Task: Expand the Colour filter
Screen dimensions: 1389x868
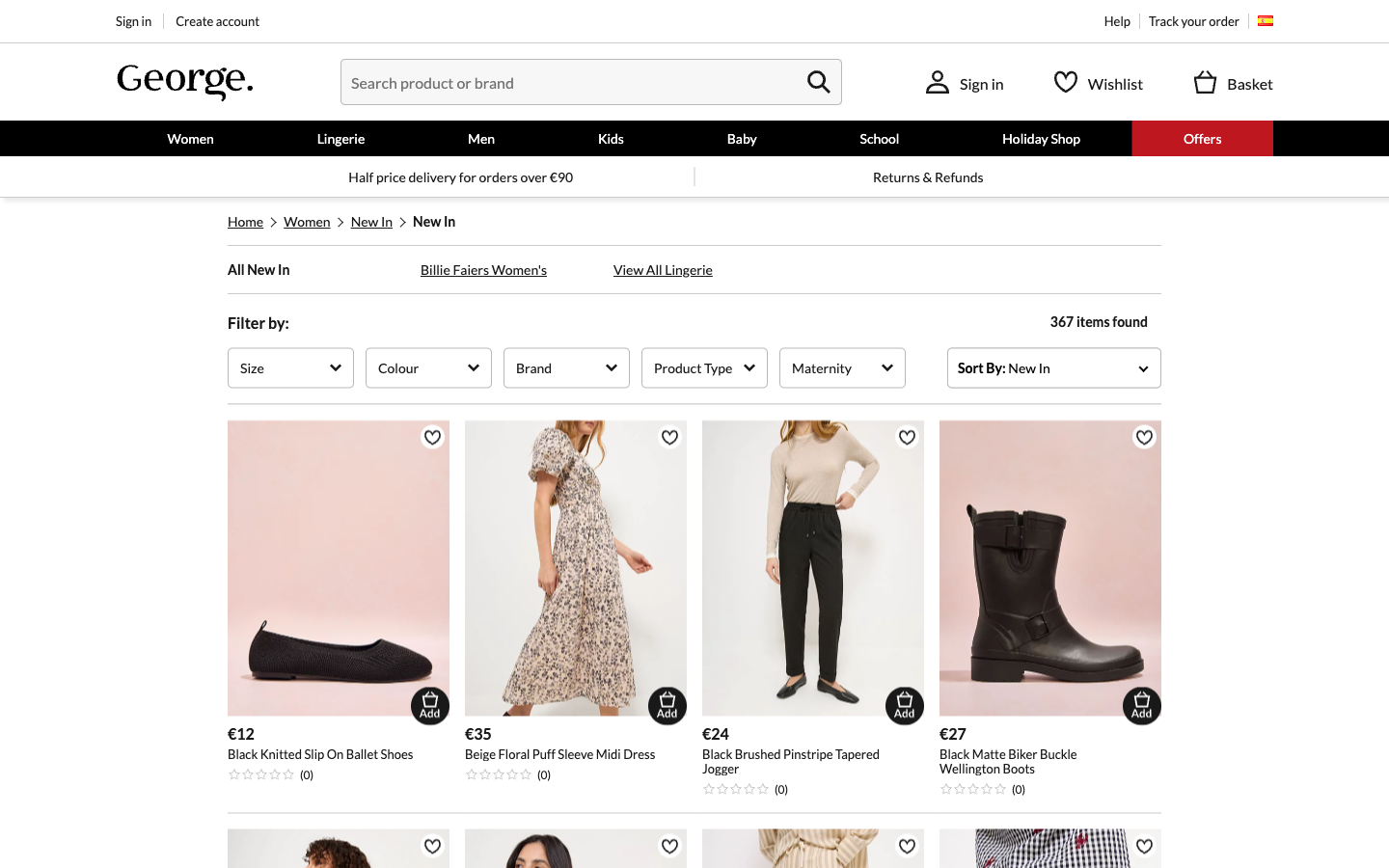Action: pos(428,367)
